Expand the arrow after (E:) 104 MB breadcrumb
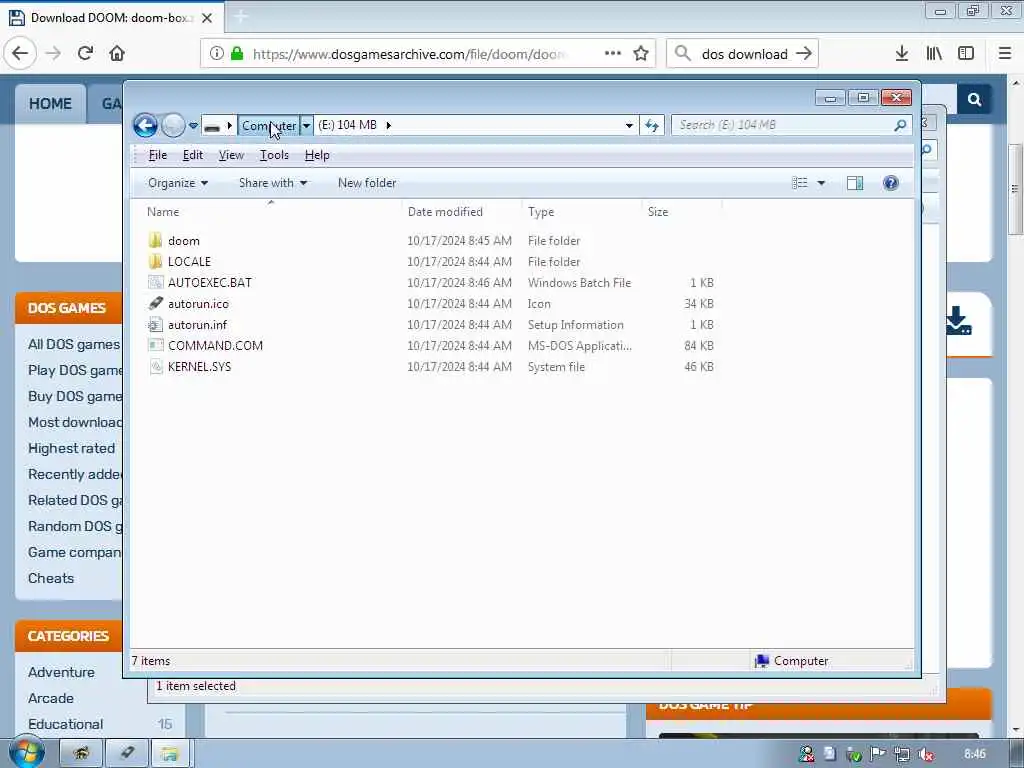 [x=389, y=125]
